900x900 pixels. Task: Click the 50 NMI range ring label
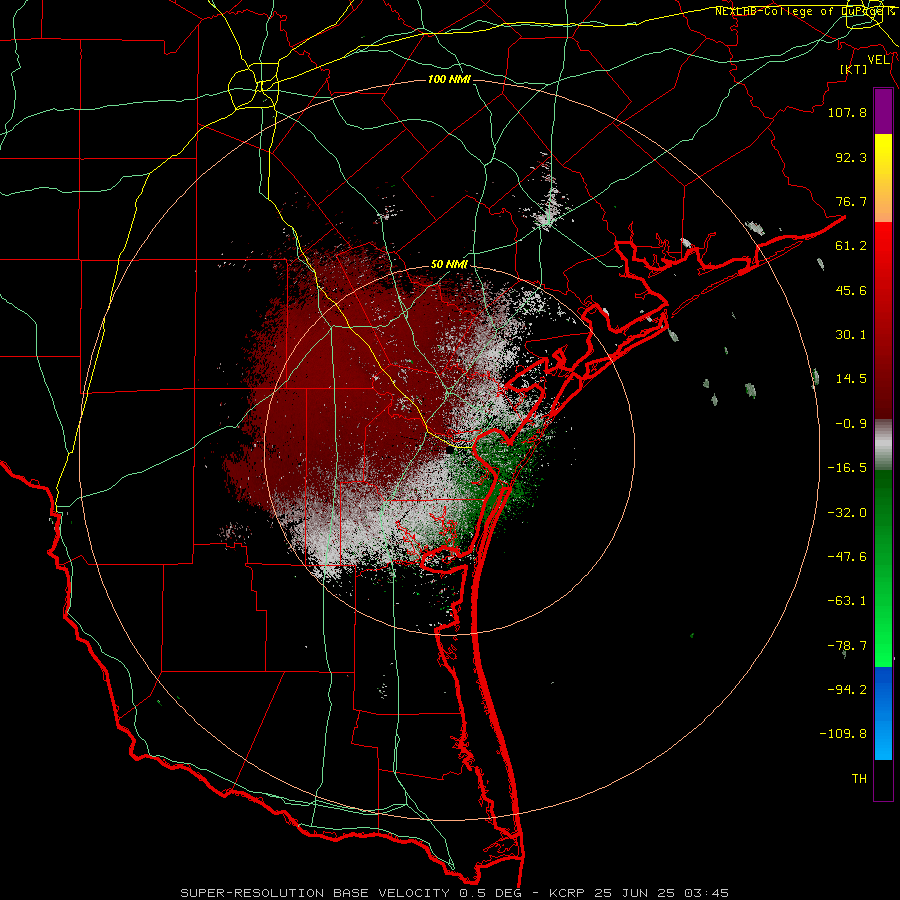(x=449, y=265)
